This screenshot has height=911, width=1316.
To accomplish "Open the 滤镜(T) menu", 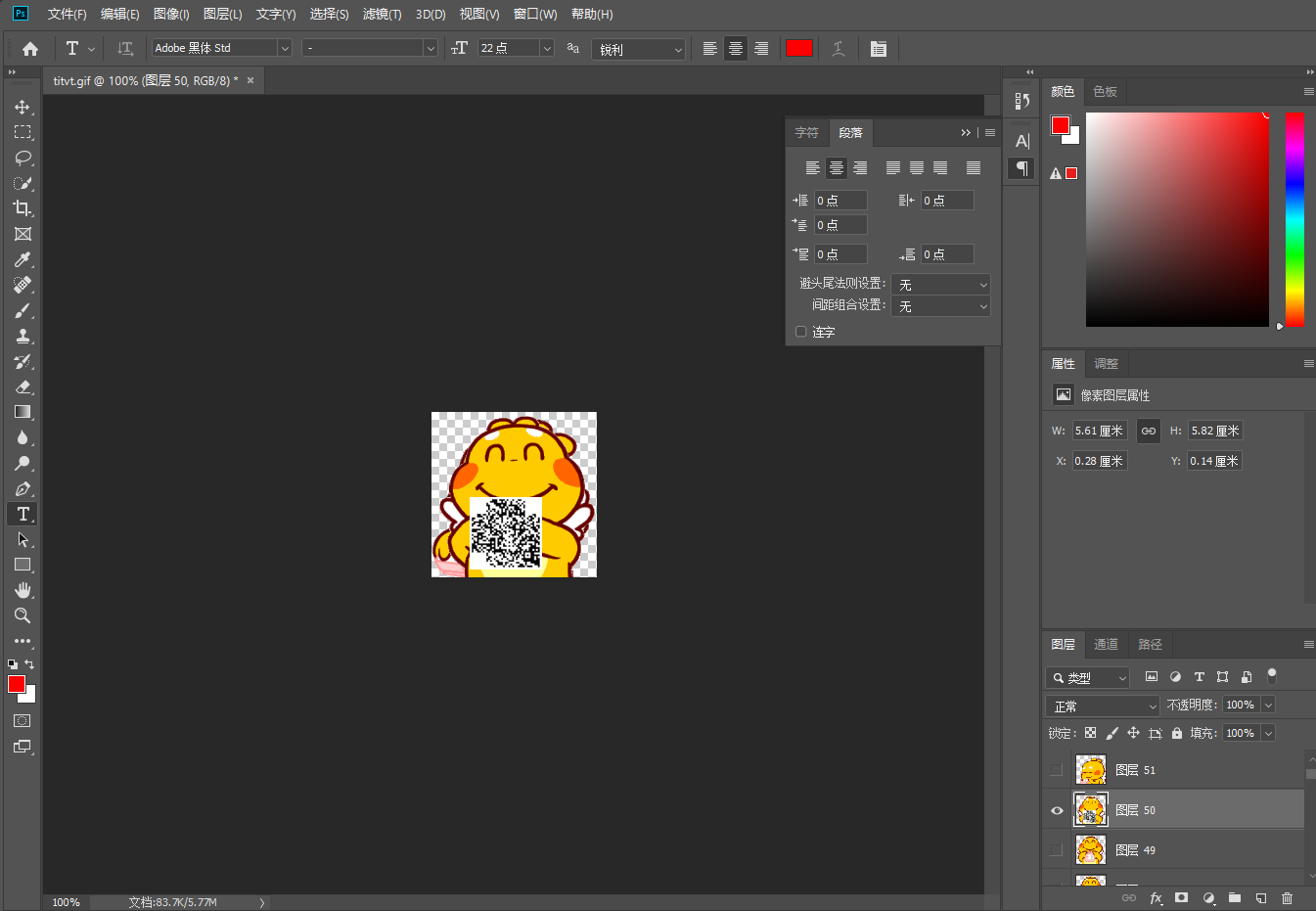I will [x=382, y=14].
